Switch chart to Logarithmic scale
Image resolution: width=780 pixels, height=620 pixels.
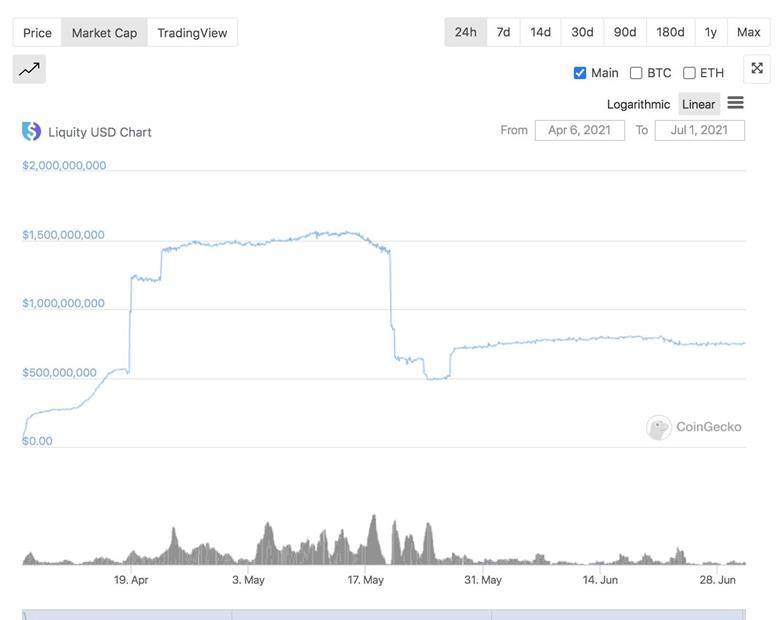638,104
